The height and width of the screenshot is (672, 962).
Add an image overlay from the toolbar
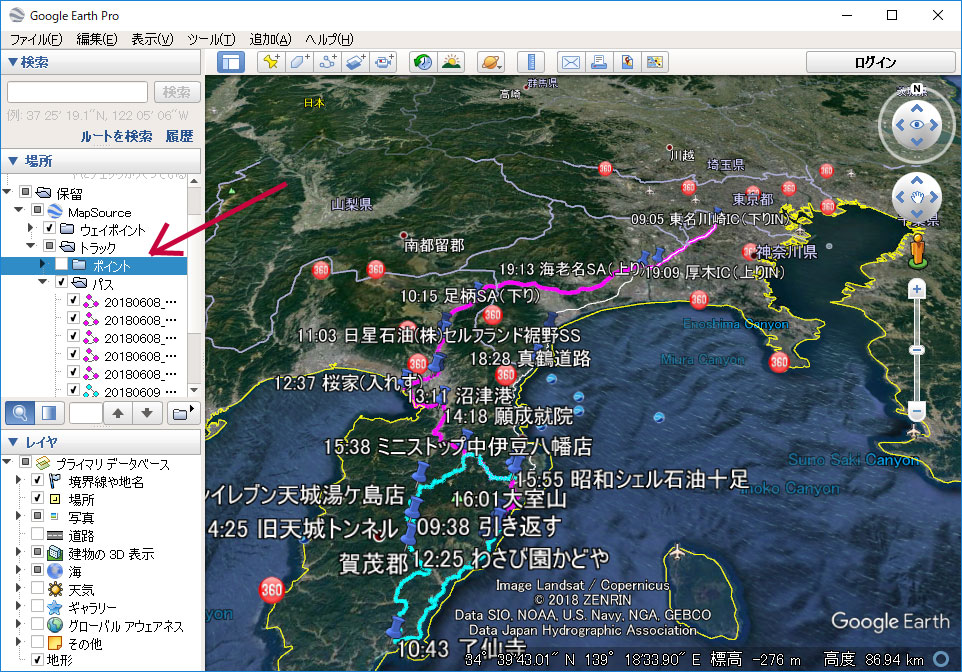pos(356,62)
